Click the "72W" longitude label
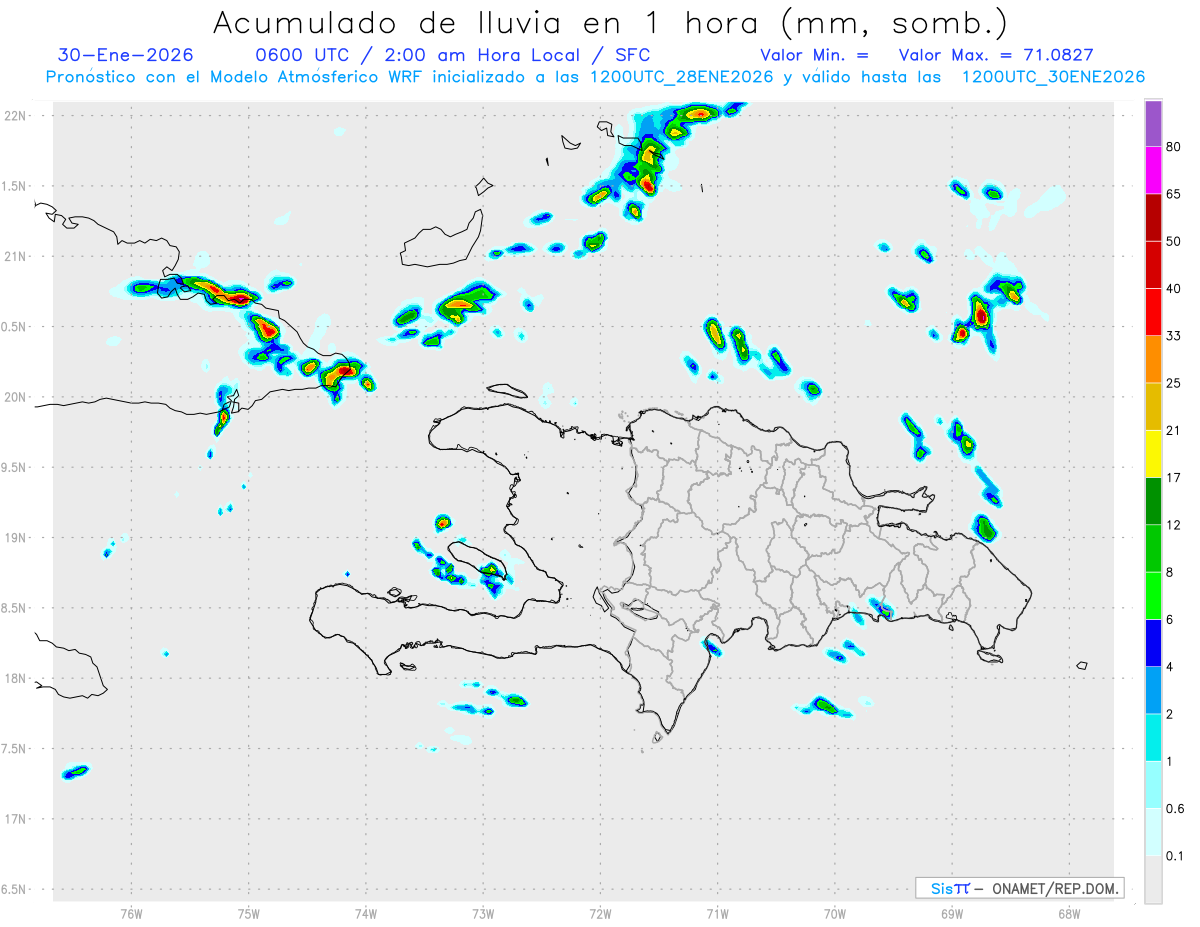The height and width of the screenshot is (927, 1200). tap(600, 914)
